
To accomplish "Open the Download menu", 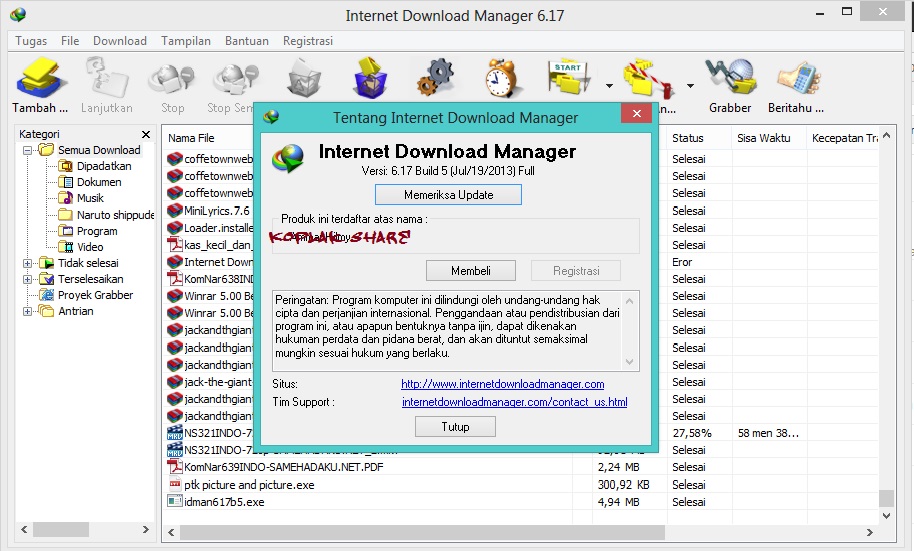I will pyautogui.click(x=119, y=41).
